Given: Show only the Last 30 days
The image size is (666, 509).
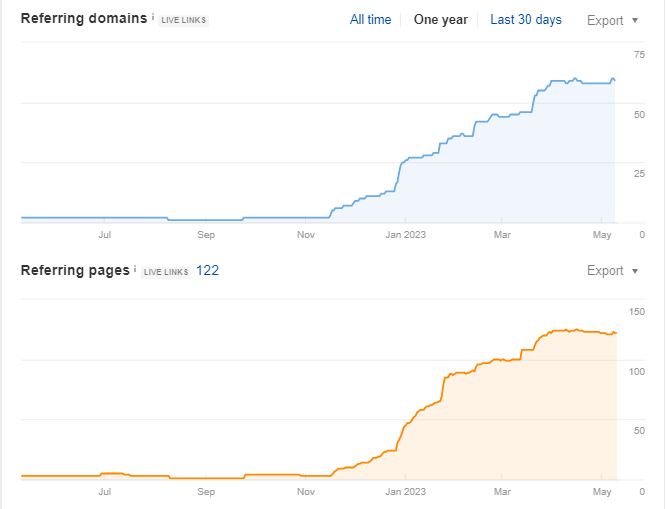Looking at the screenshot, I should pyautogui.click(x=525, y=20).
